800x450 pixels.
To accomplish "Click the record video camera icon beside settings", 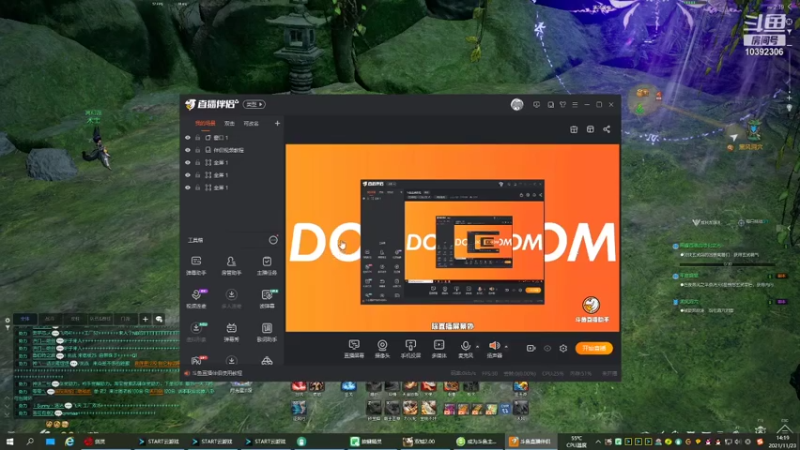I will [x=531, y=348].
